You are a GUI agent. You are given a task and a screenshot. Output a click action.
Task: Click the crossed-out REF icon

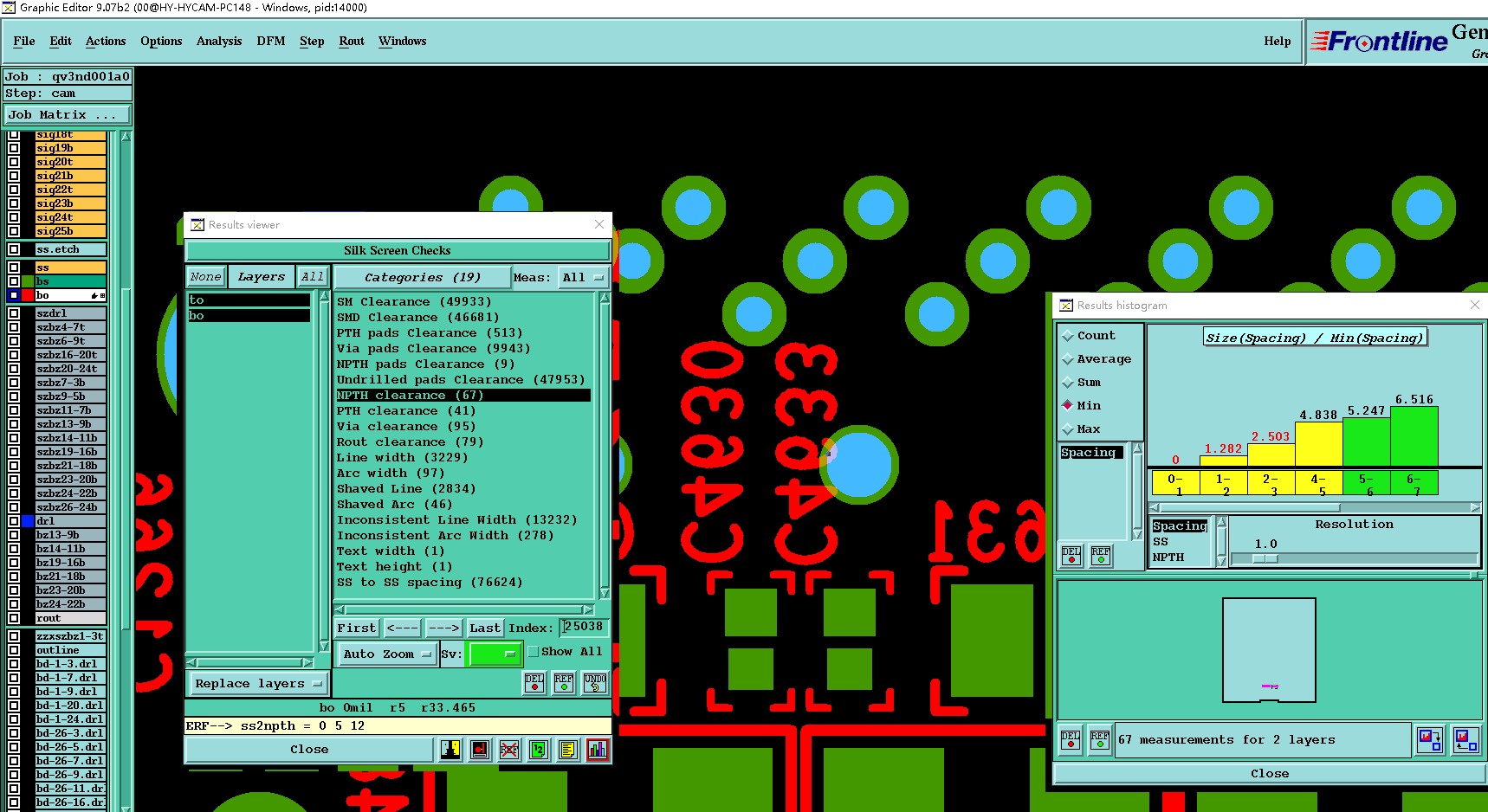509,750
